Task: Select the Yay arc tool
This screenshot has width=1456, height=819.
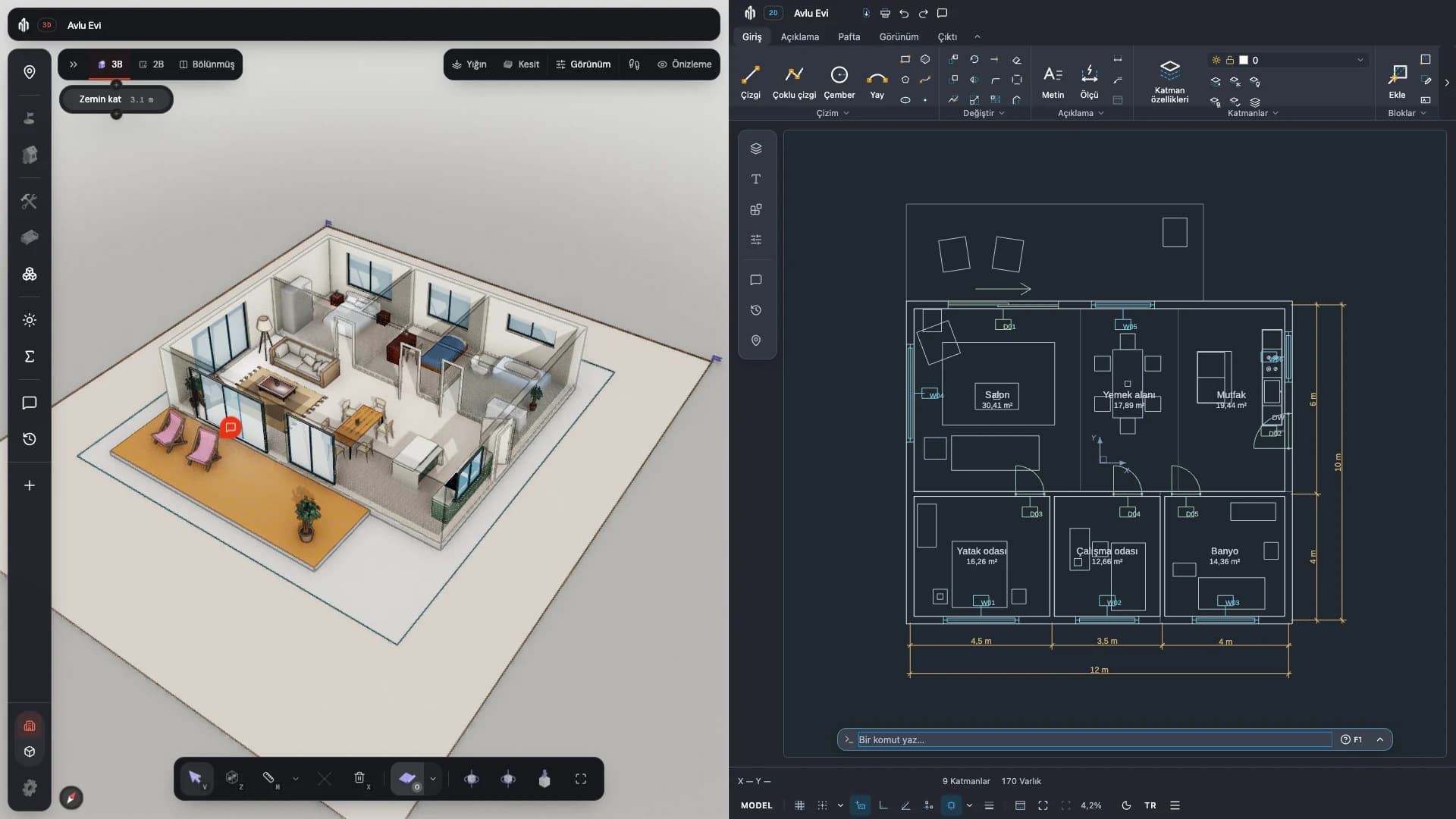Action: coord(877,82)
